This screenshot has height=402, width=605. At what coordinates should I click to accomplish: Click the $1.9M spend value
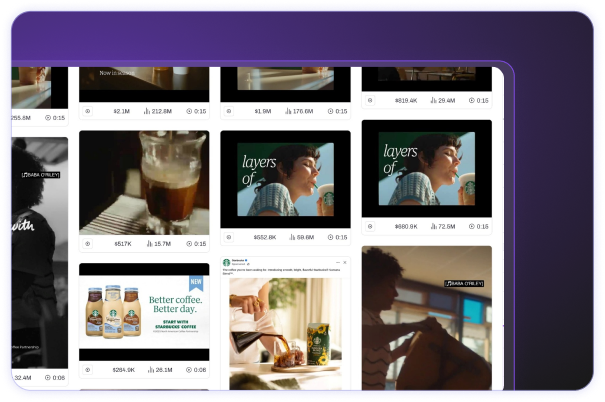click(263, 112)
